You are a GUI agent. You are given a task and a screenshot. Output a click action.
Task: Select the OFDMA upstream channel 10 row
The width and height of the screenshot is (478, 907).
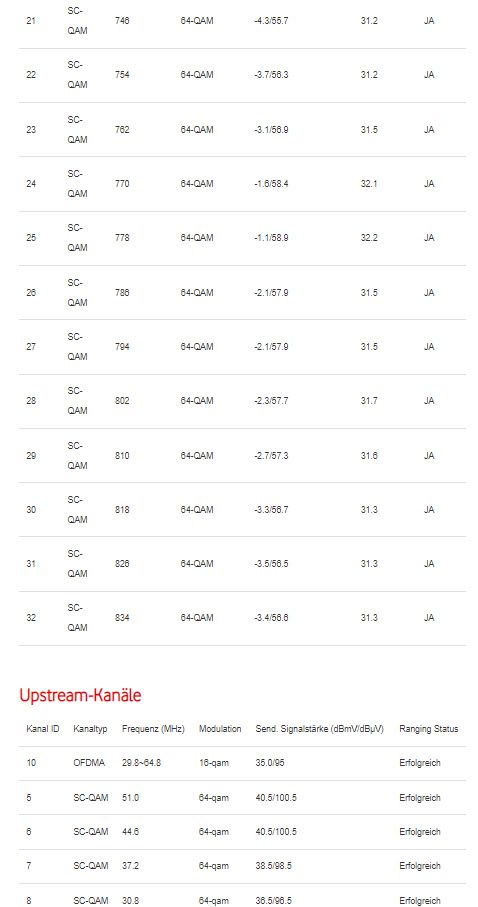242,763
